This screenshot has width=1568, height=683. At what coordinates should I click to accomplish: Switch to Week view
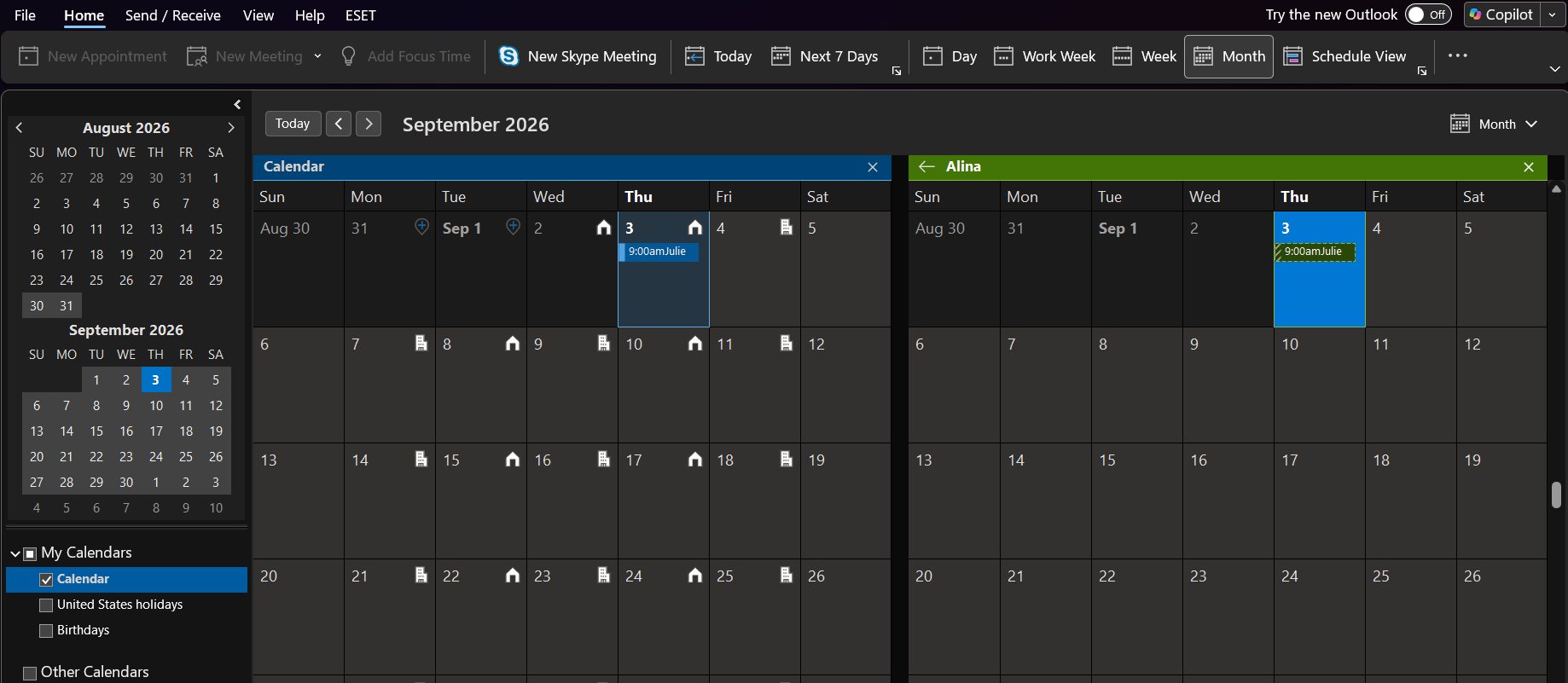1145,56
